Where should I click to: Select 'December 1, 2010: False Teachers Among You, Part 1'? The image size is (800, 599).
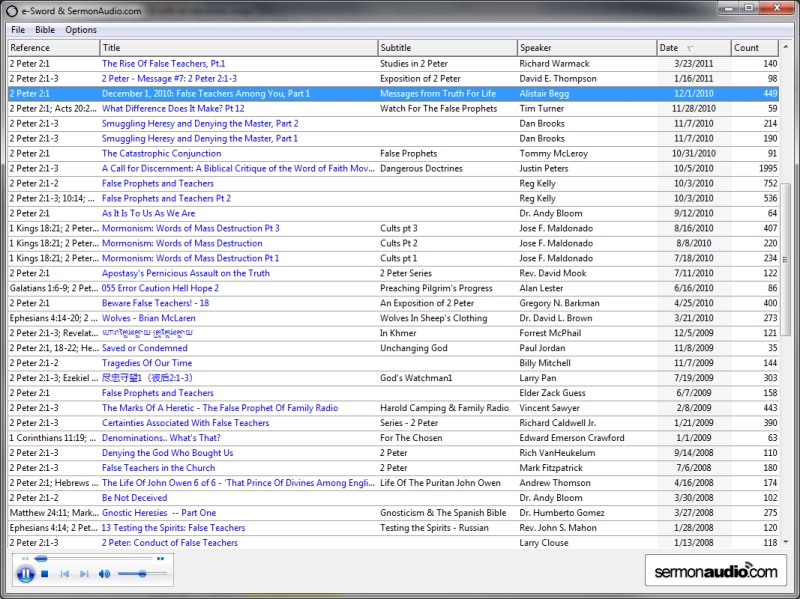[206, 93]
